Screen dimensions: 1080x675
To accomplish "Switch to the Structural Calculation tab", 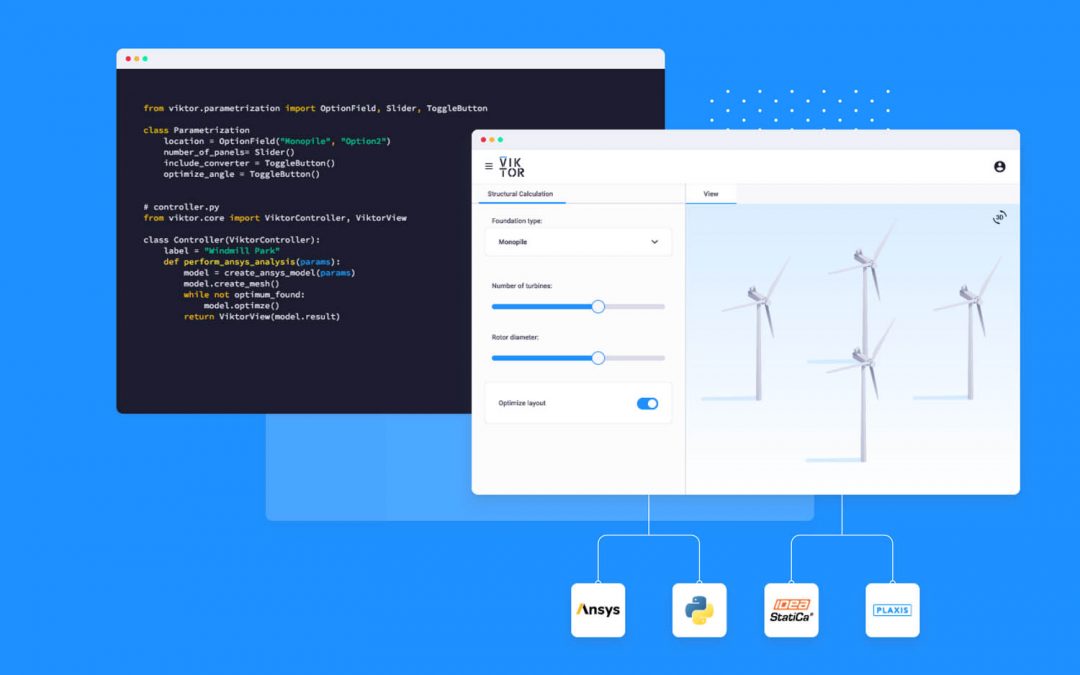I will (x=520, y=194).
